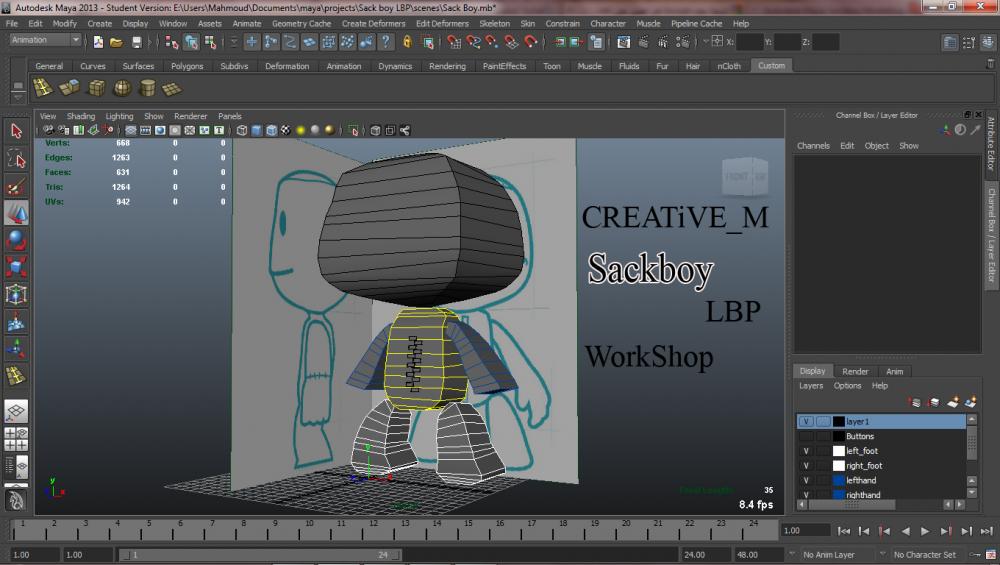Activate the Move tool cone icon
Screen dimensions: 1000x565
click(x=17, y=213)
